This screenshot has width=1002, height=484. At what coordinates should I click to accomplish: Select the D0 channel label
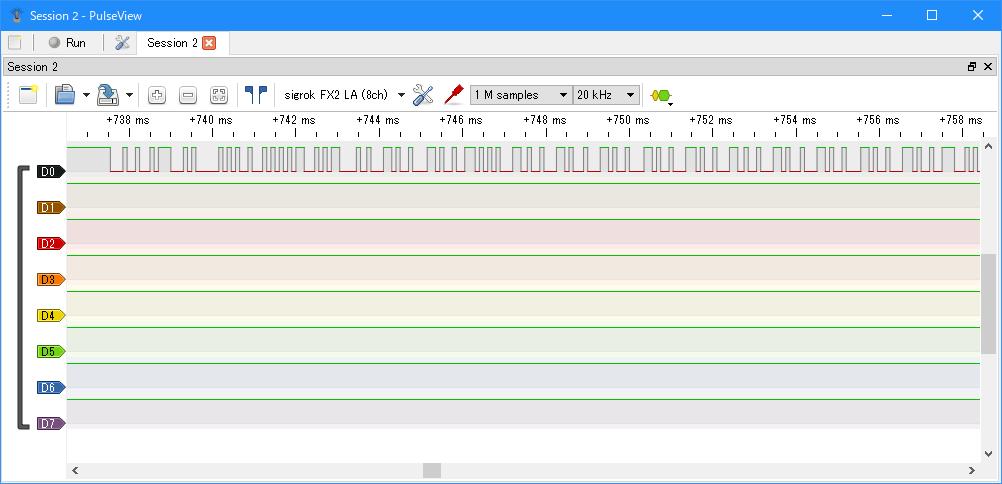(51, 171)
